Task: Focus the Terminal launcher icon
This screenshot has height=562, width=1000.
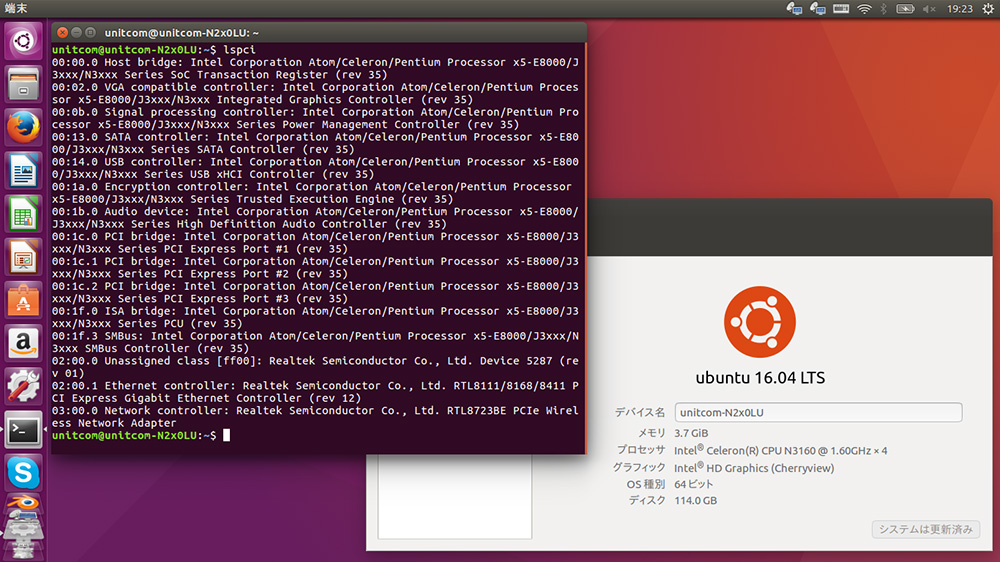Action: pyautogui.click(x=24, y=429)
